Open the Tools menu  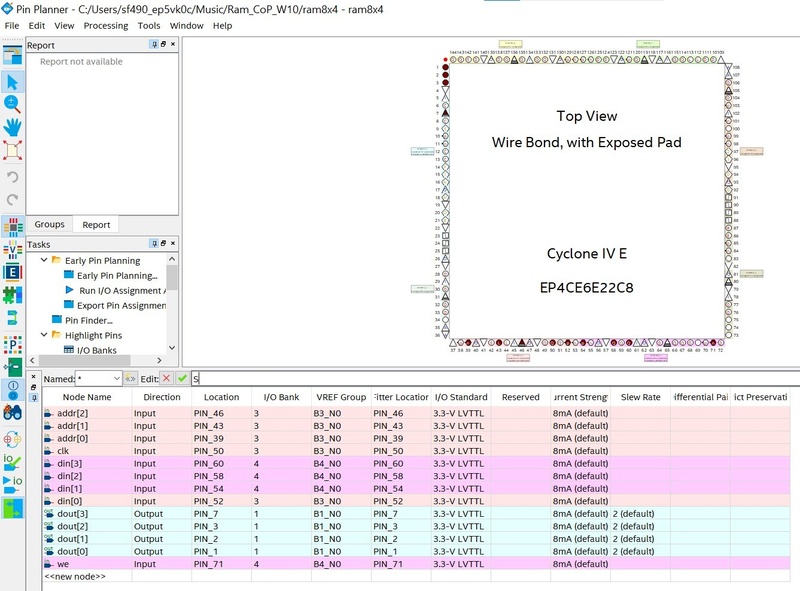pos(149,26)
